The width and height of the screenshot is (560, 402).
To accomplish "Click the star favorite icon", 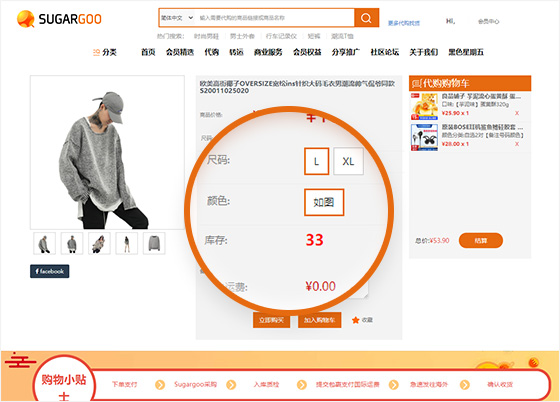I will pos(355,320).
